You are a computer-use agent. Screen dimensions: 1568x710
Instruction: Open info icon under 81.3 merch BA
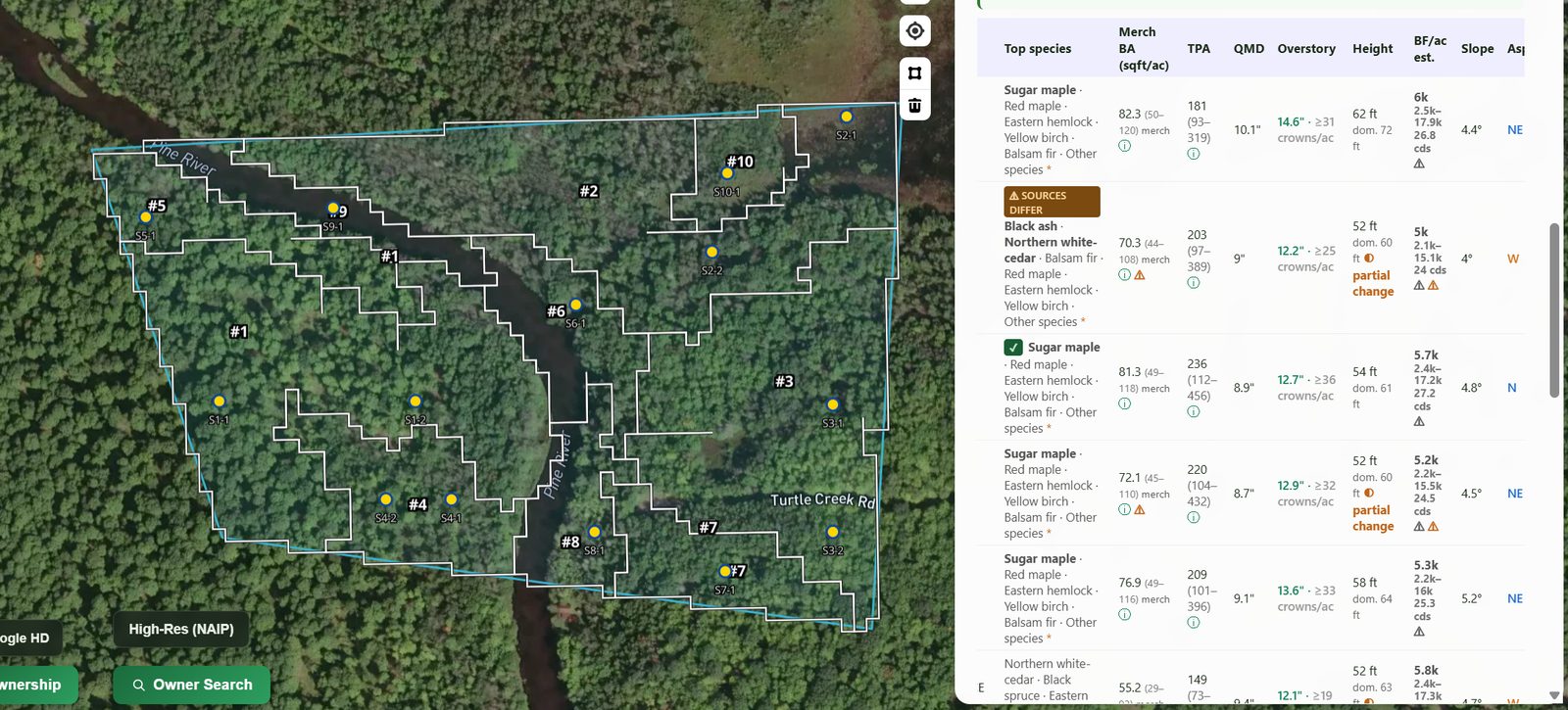[x=1124, y=403]
